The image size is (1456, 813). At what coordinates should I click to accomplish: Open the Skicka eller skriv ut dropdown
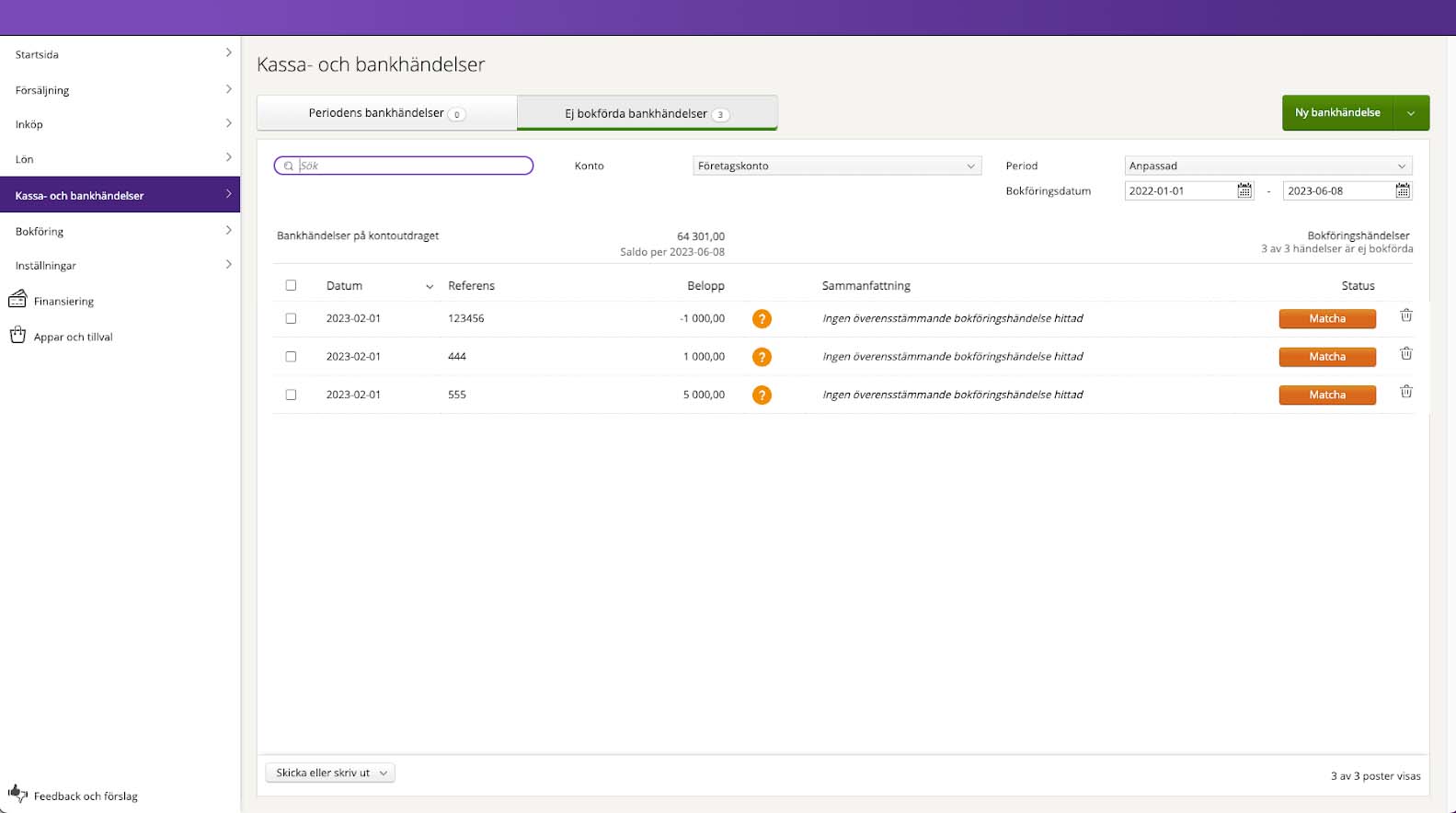coord(330,773)
